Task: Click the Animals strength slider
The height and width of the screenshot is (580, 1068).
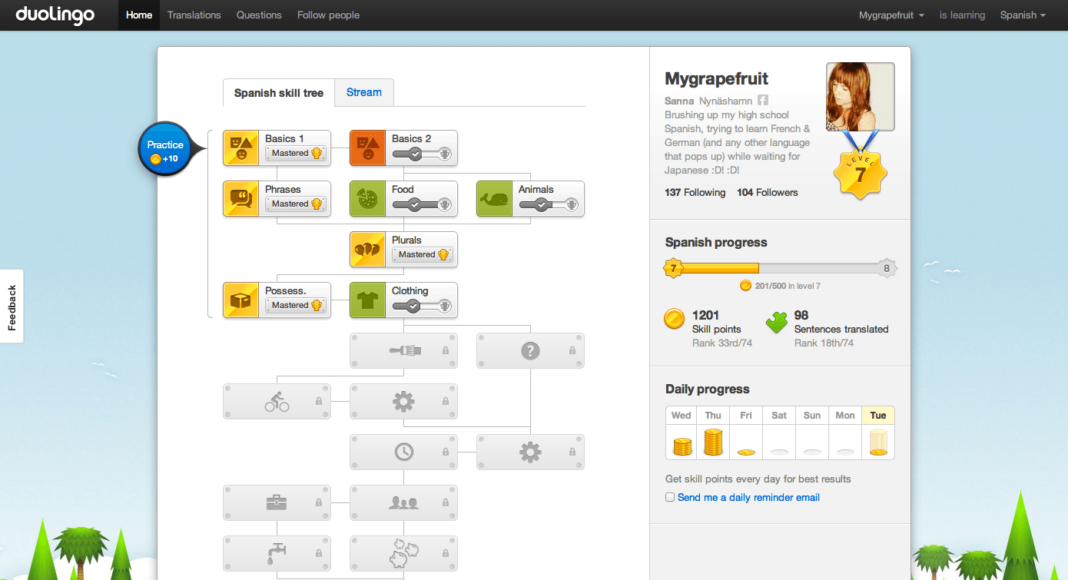Action: pos(549,204)
